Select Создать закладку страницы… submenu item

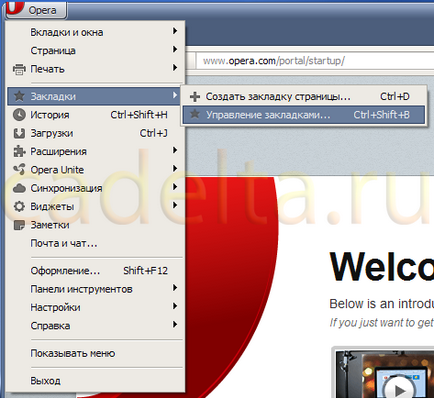tap(304, 97)
